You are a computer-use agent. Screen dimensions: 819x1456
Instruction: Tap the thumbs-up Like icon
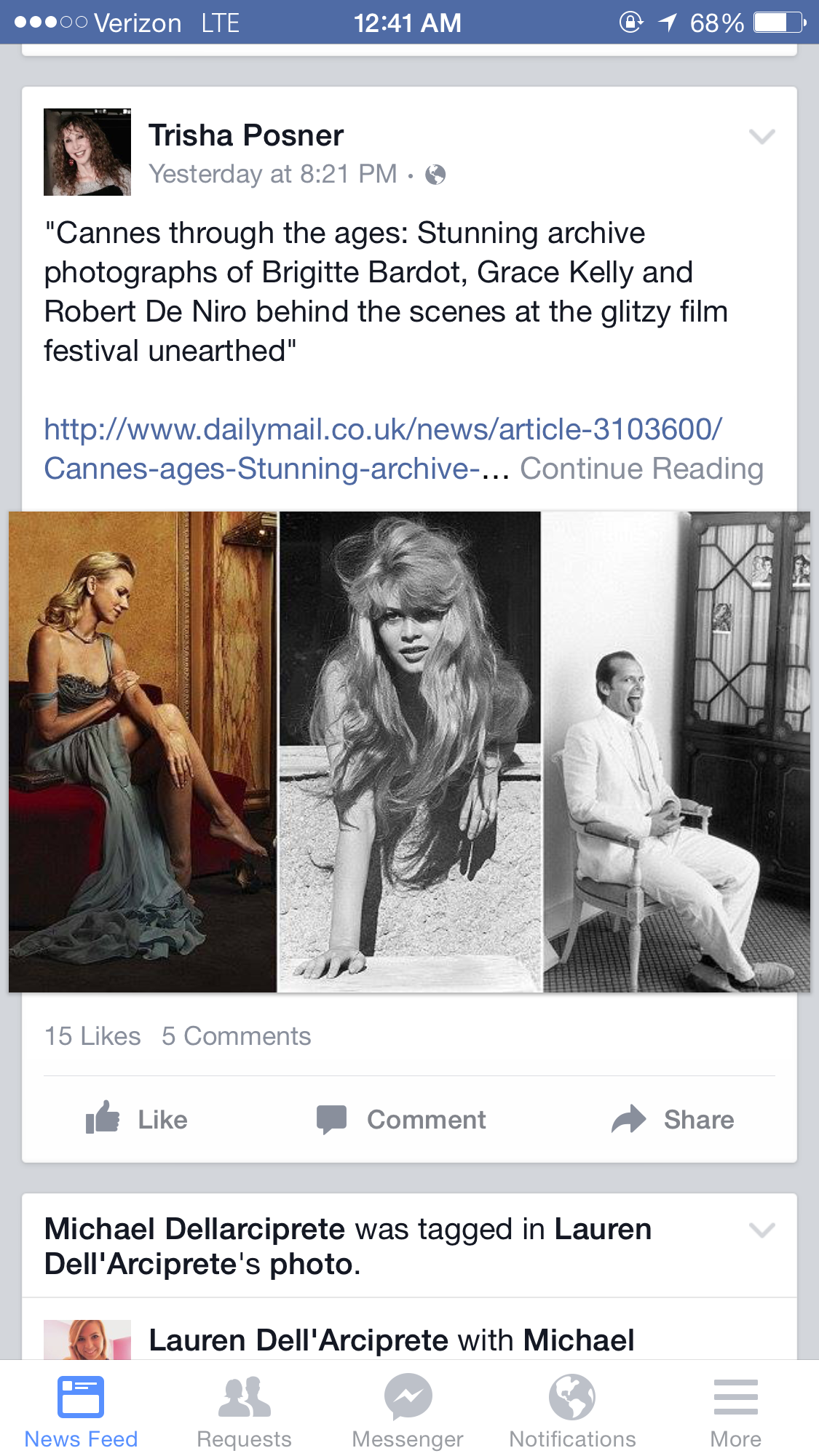(103, 1118)
